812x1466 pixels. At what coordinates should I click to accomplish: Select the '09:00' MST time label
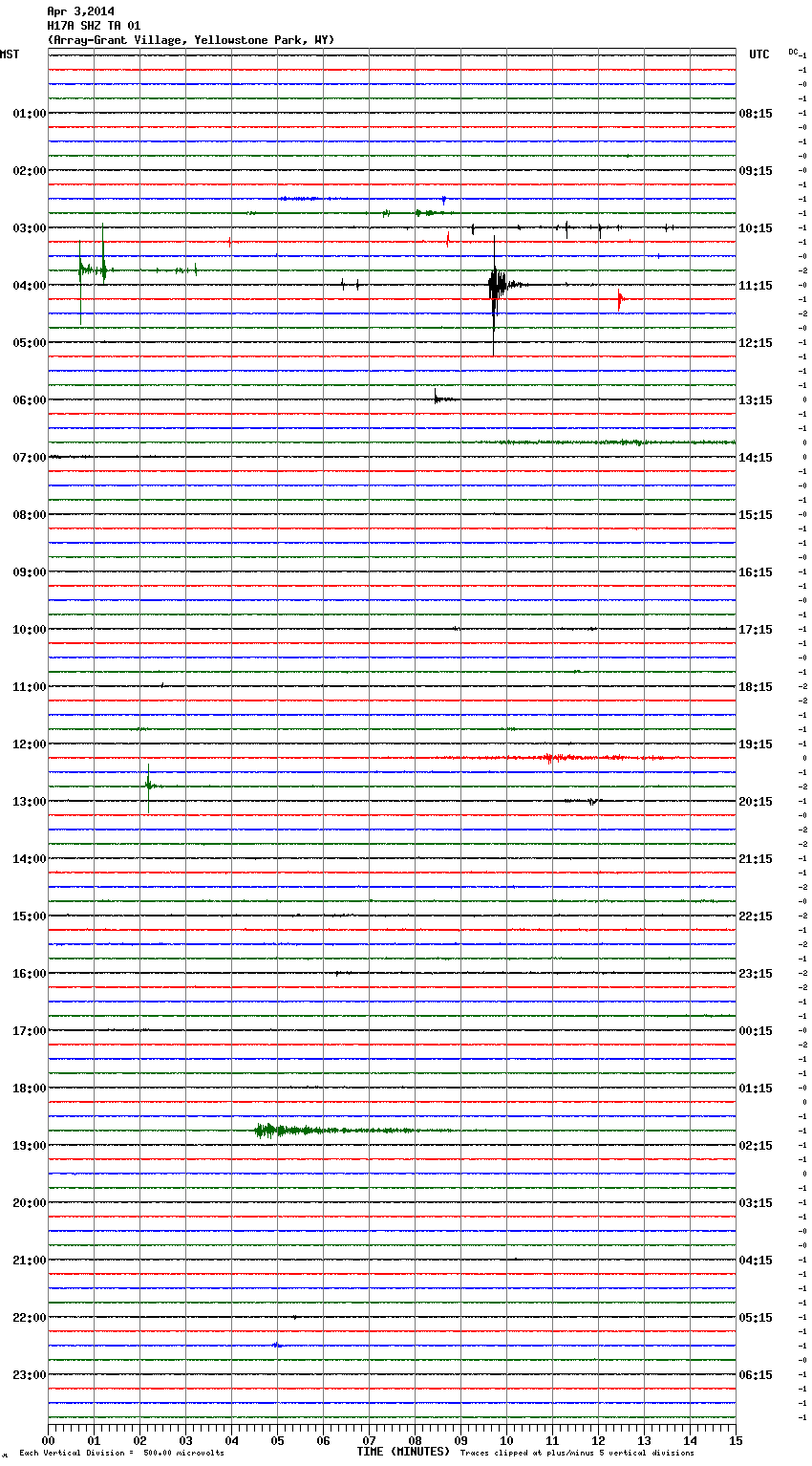click(30, 572)
